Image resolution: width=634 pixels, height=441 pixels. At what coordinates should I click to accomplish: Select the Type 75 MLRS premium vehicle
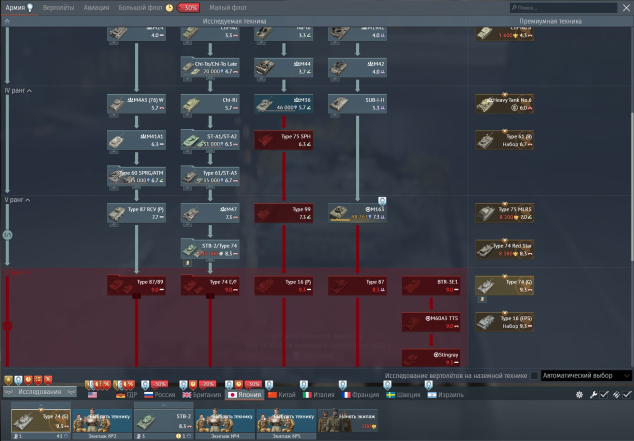(505, 213)
